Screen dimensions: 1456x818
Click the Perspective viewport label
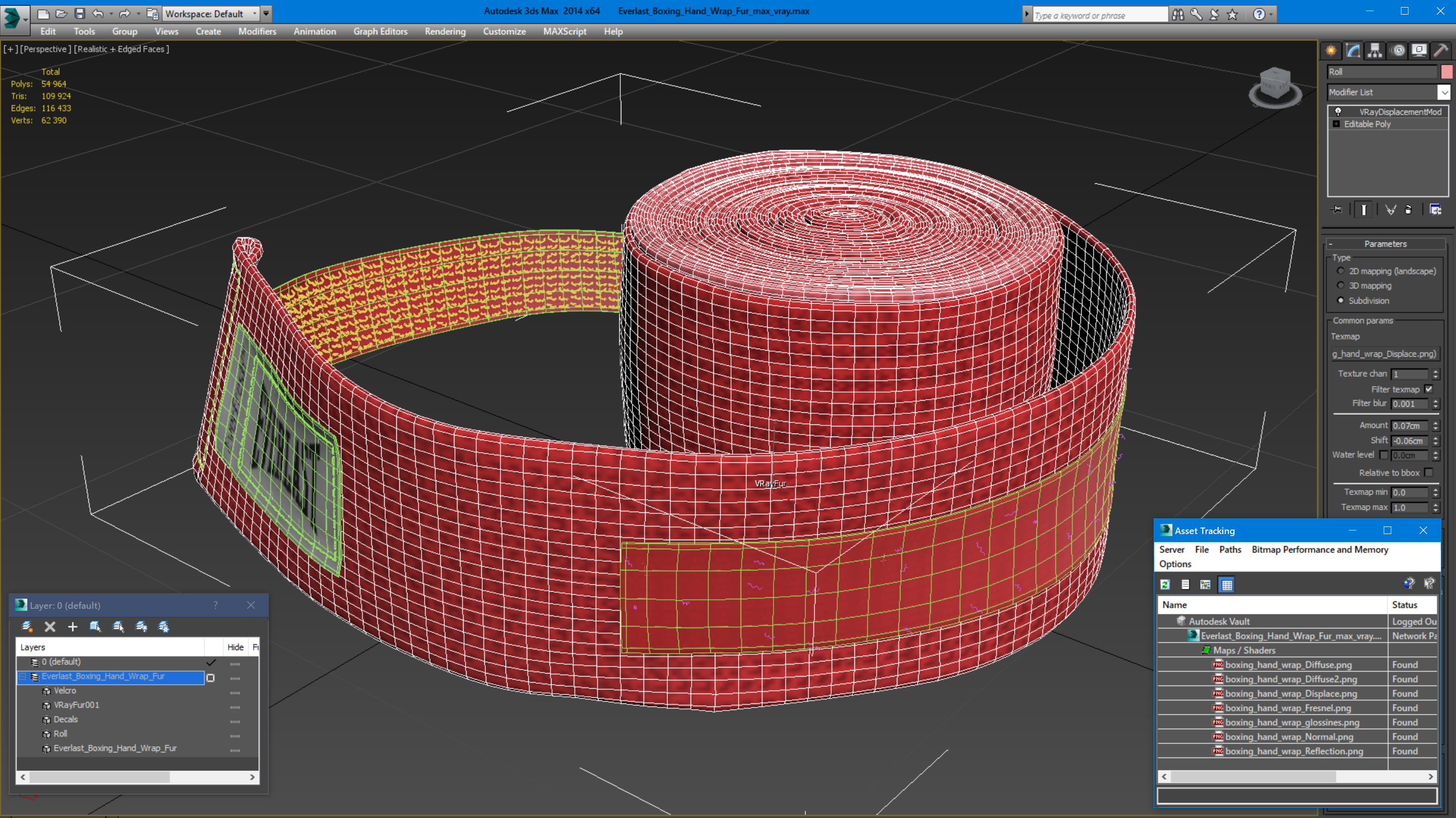(x=46, y=49)
